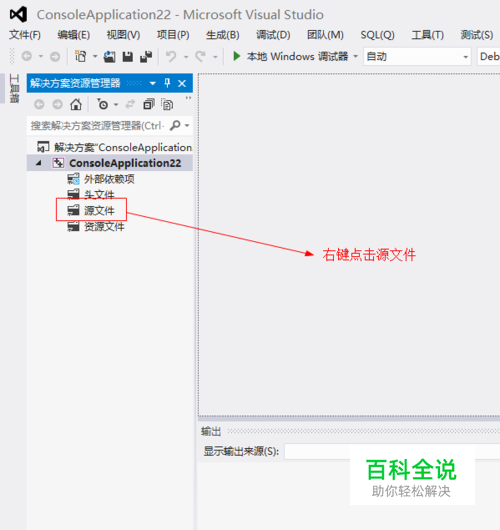Open the 视图(V) menu
The height and width of the screenshot is (530, 500).
(x=123, y=35)
